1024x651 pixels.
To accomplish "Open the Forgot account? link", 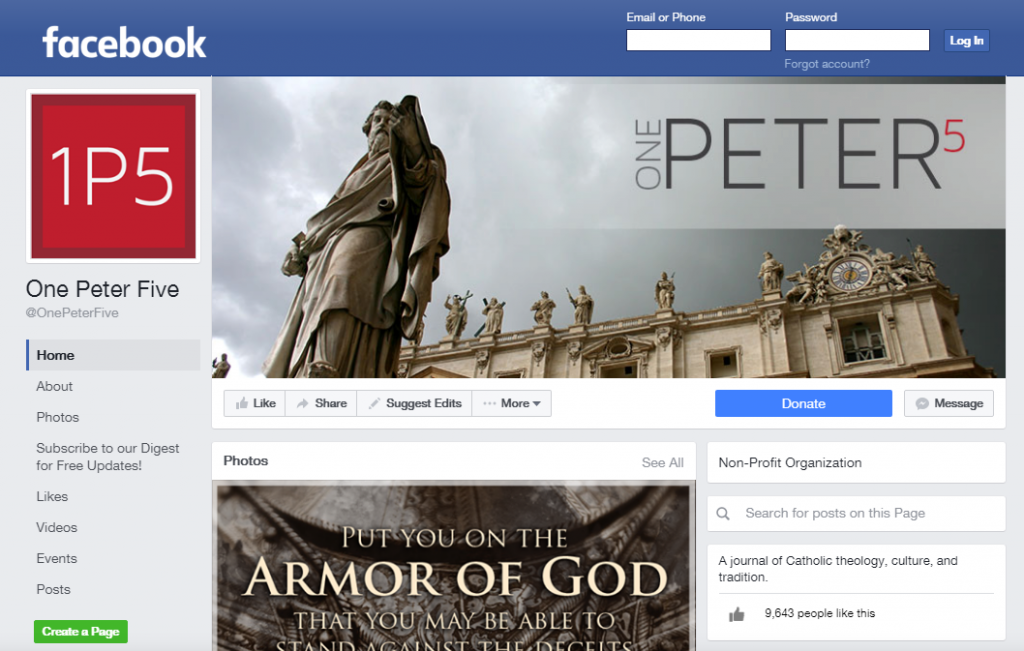I will [x=827, y=64].
